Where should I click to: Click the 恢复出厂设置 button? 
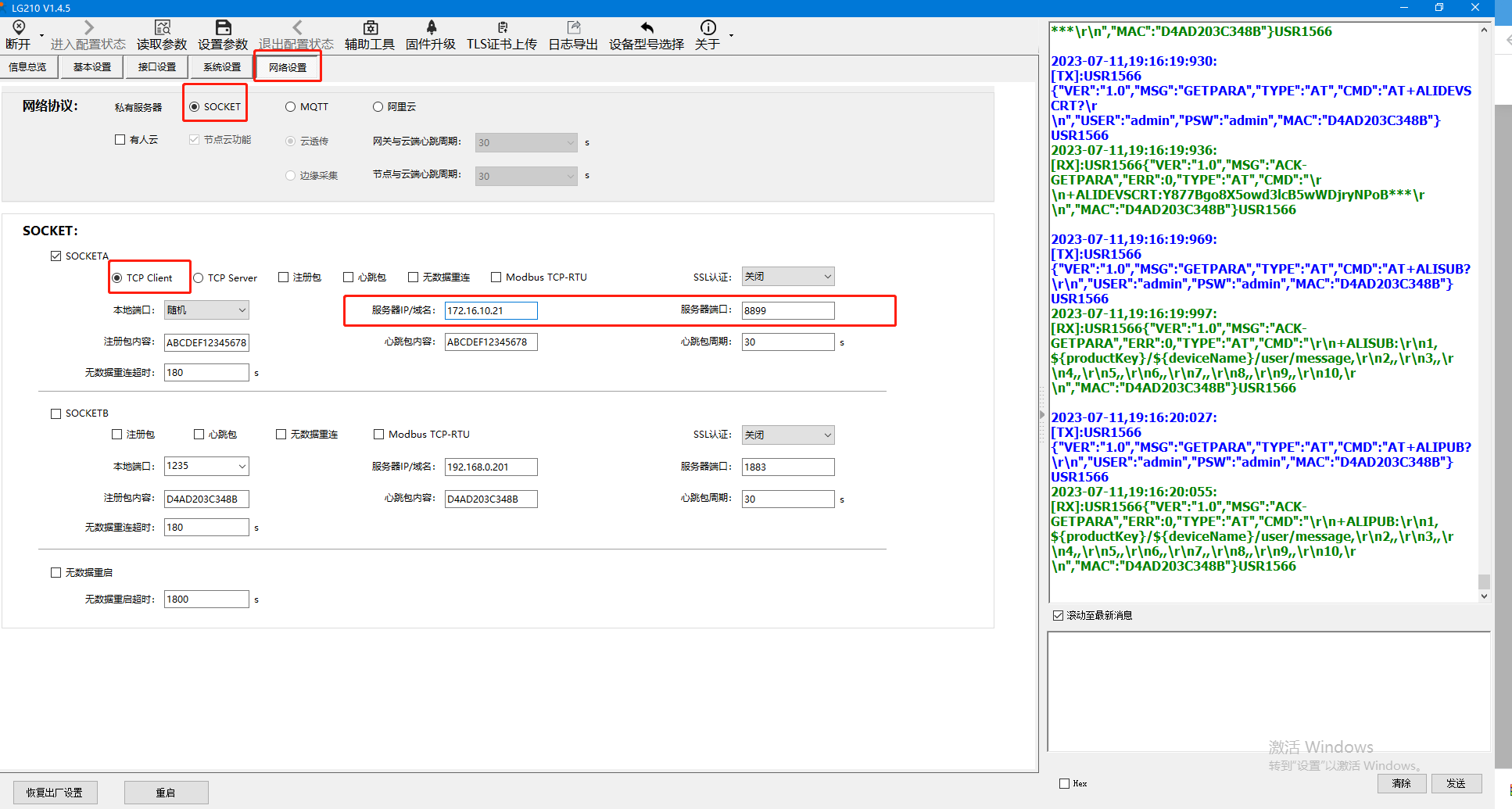point(55,793)
